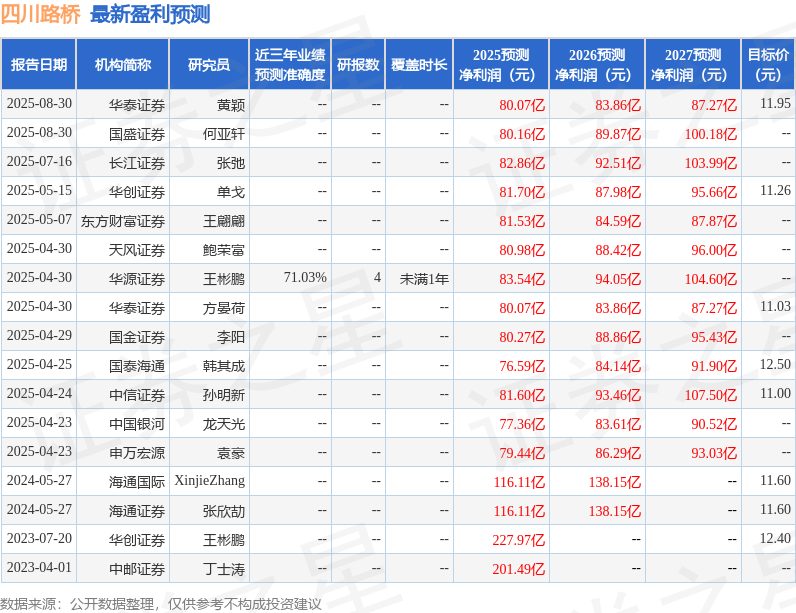Click the 104.60亿 forecast value
The image size is (796, 613).
(711, 279)
